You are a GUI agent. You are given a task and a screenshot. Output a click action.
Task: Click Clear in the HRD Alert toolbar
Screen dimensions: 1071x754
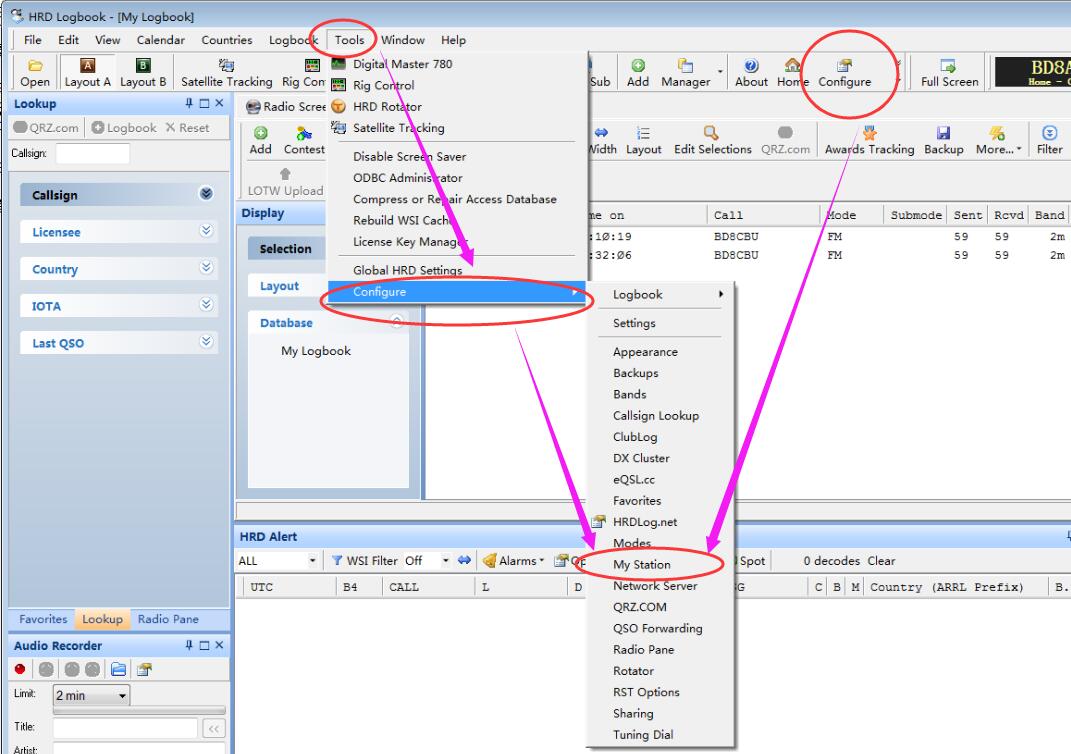(x=881, y=561)
